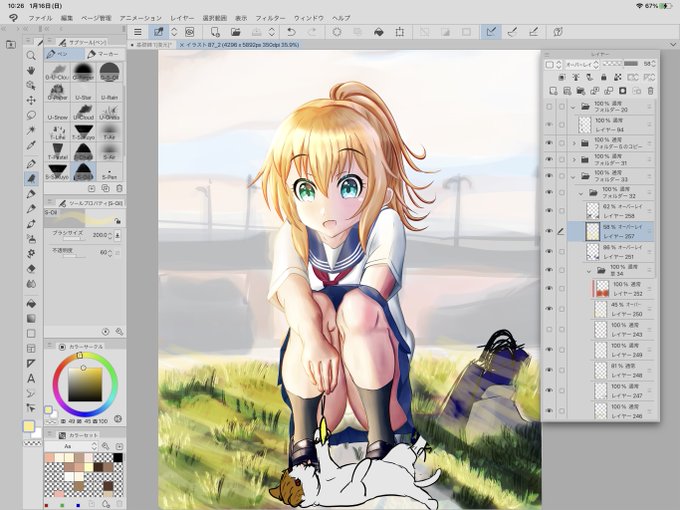Select the Eraser tool in toolbox

pyautogui.click(x=31, y=269)
